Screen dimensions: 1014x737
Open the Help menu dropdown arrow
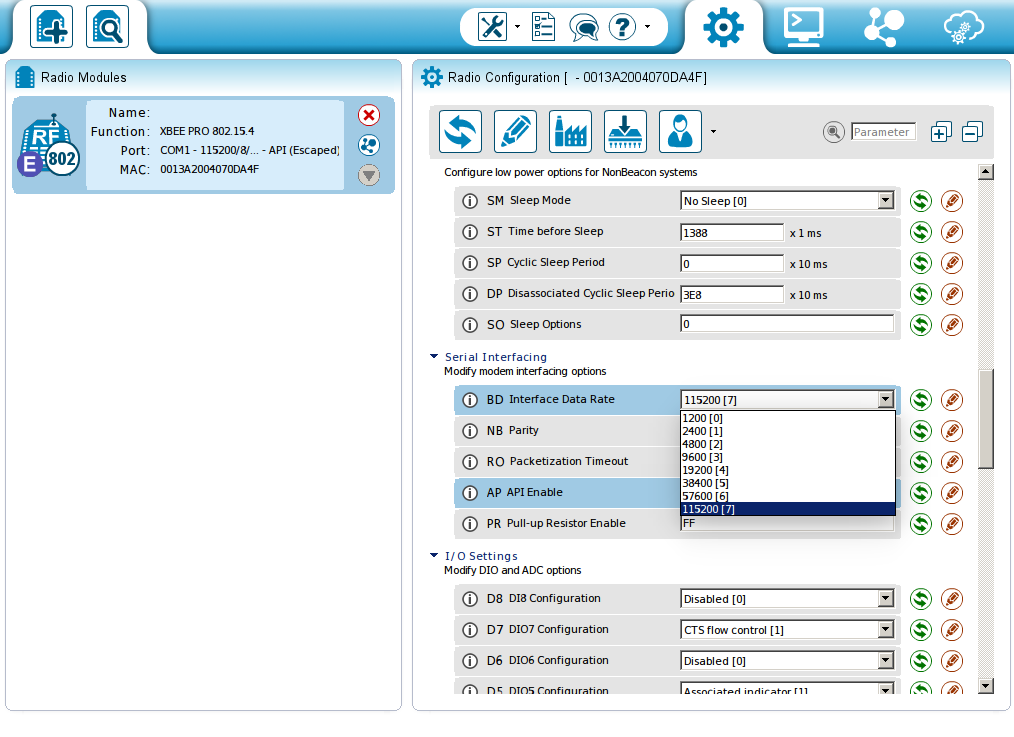(647, 27)
